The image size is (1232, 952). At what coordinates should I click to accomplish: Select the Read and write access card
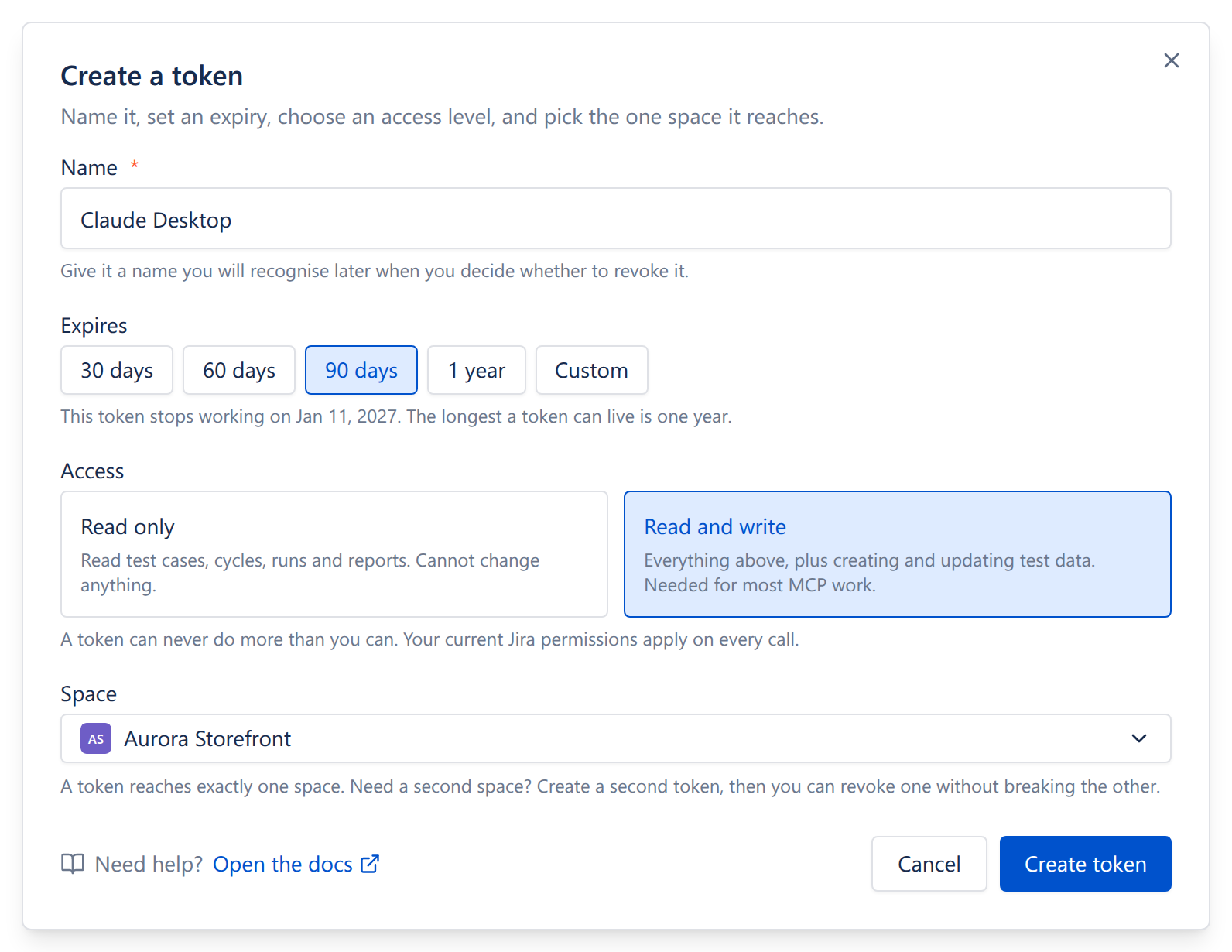898,554
